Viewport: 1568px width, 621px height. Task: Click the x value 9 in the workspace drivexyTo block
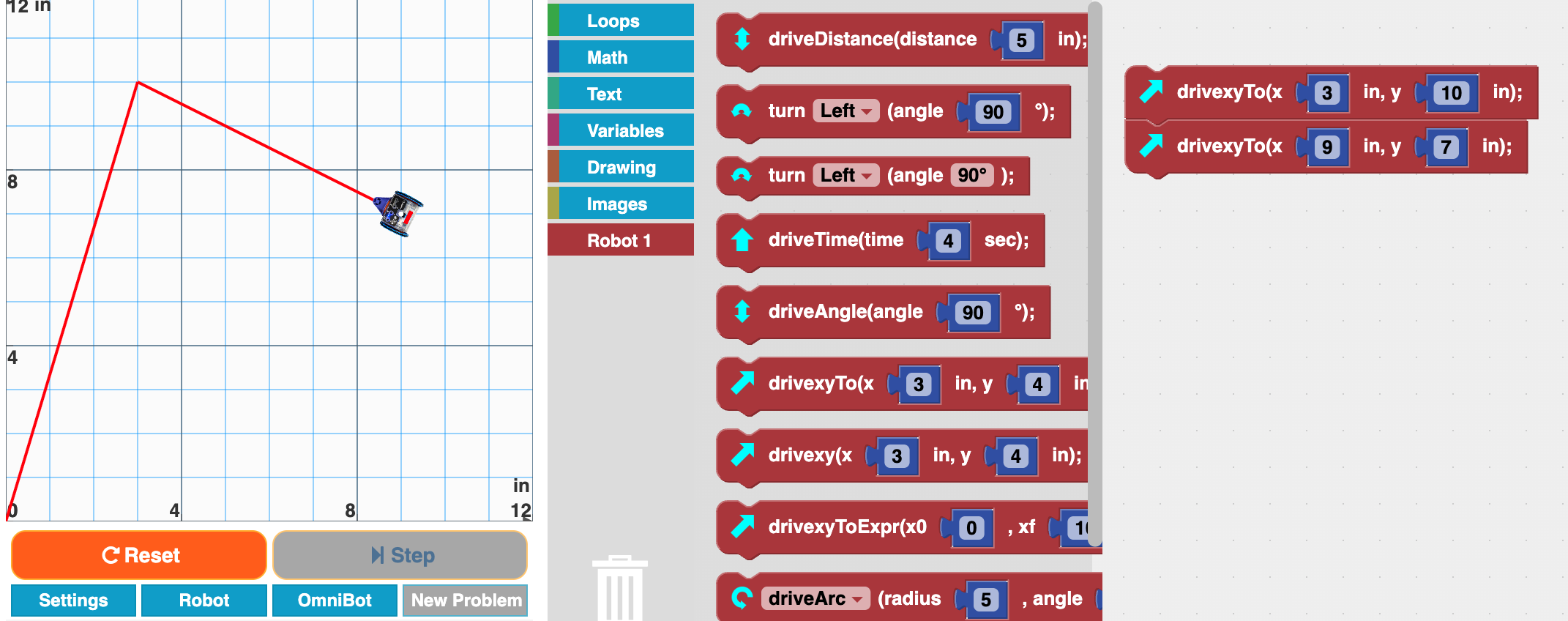click(x=1327, y=147)
